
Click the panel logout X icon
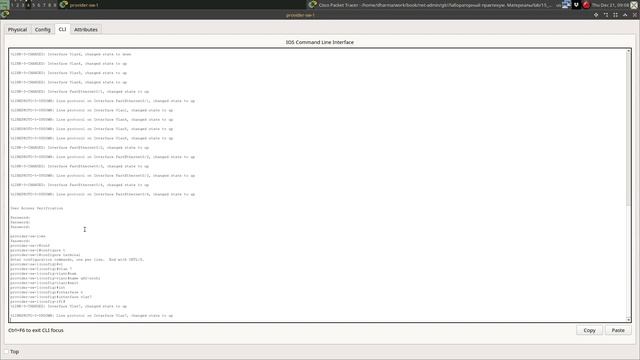coord(634,5)
